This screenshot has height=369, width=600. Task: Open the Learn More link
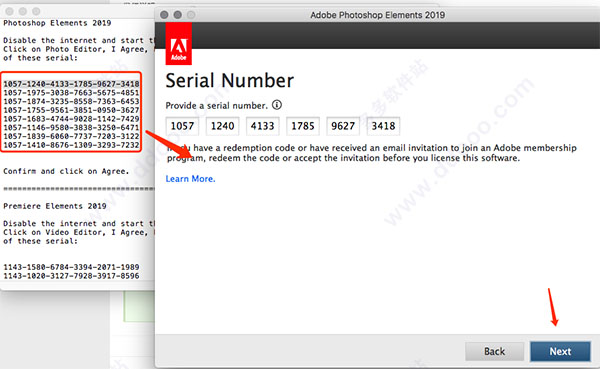(190, 179)
